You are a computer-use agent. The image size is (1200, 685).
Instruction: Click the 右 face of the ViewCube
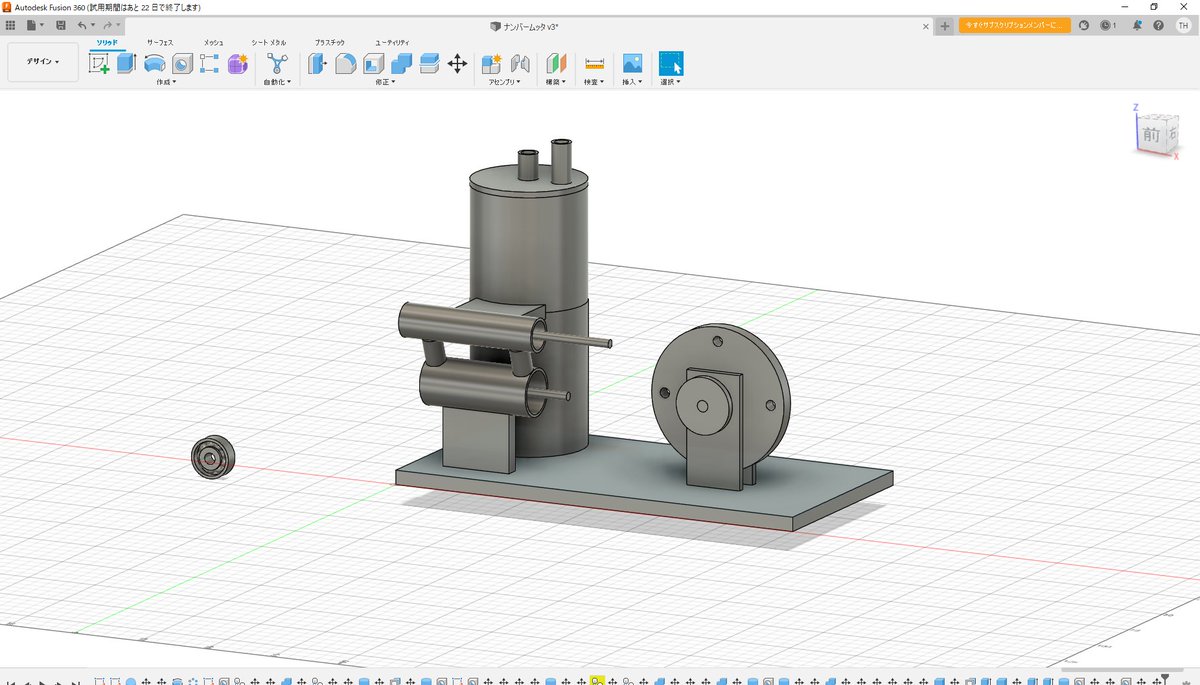coord(1171,132)
